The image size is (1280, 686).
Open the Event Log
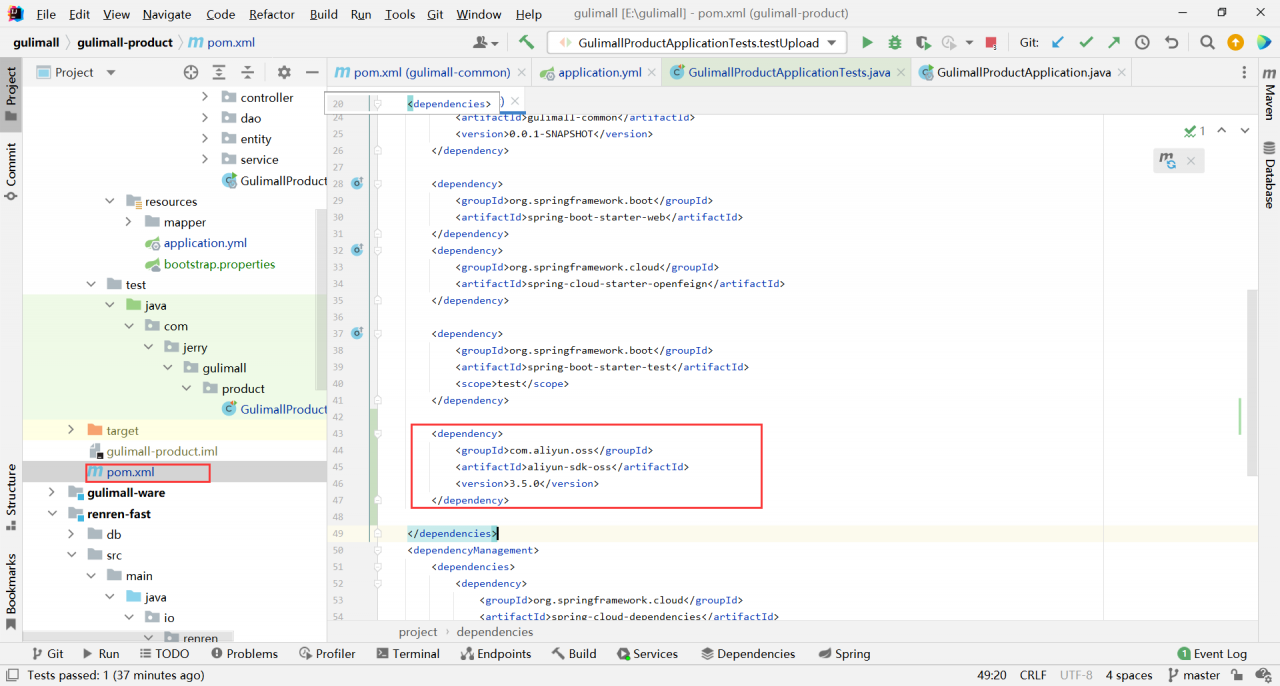[x=1212, y=653]
